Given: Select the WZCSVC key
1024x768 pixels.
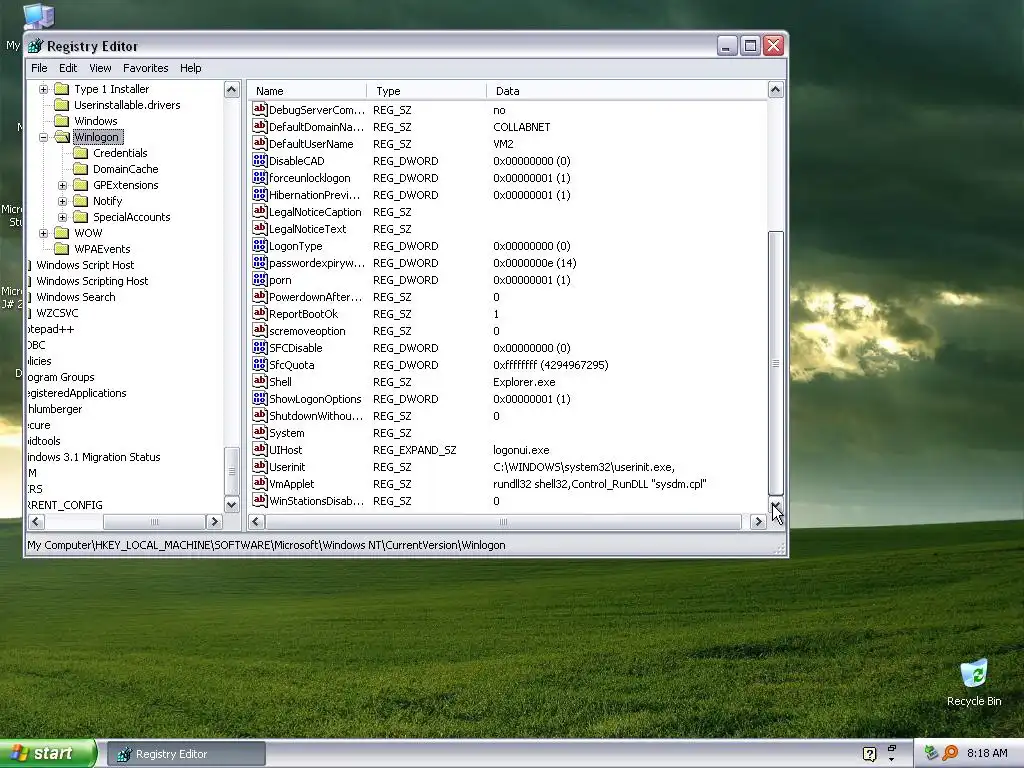Looking at the screenshot, I should pyautogui.click(x=57, y=313).
